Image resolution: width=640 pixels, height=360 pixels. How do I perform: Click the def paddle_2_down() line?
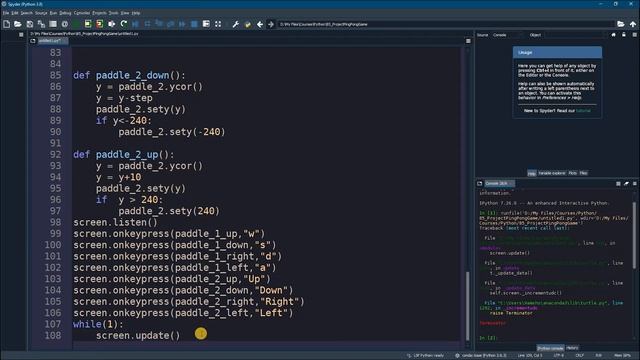[x=129, y=76]
